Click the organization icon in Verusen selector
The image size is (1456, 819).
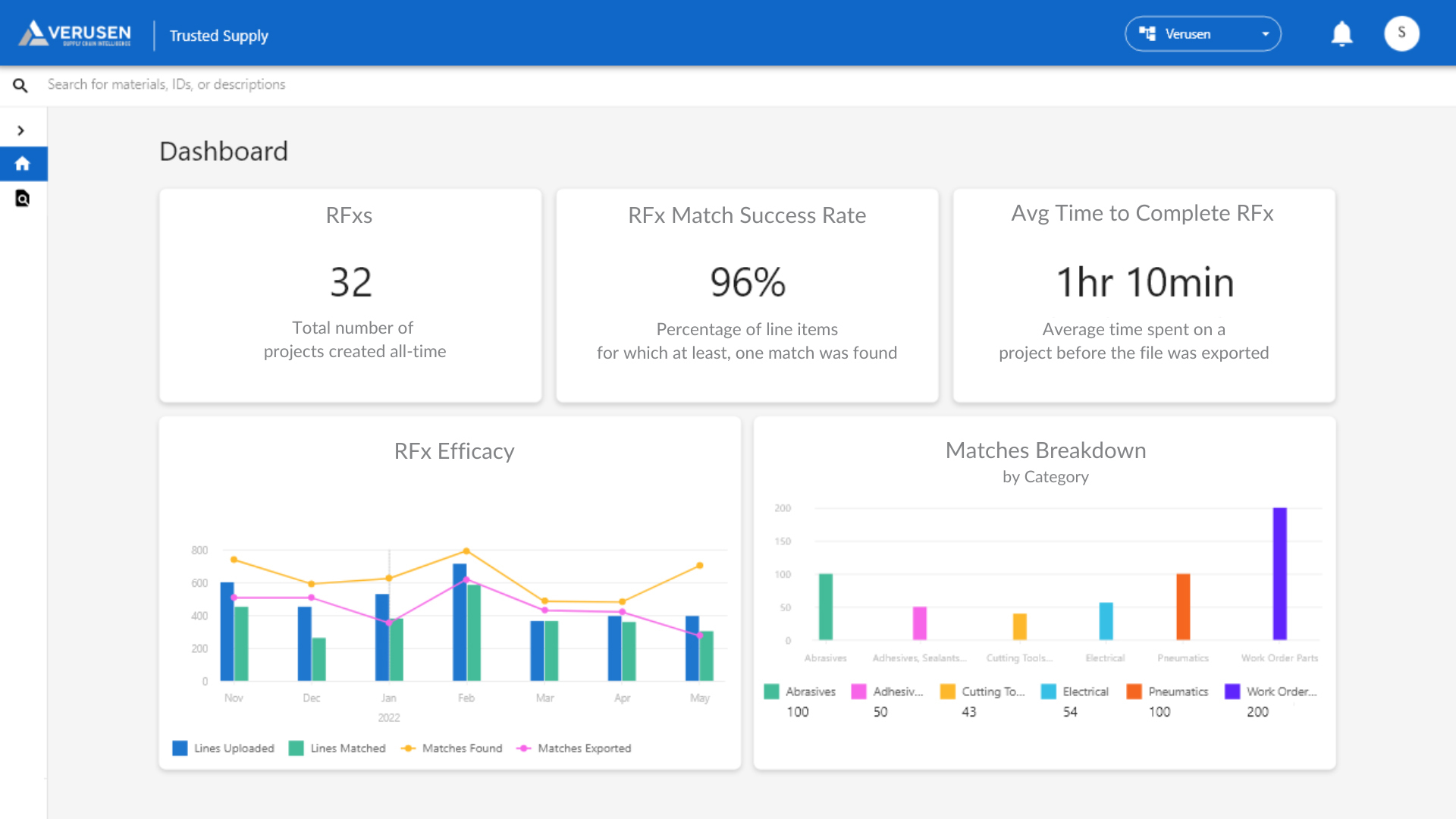tap(1147, 34)
